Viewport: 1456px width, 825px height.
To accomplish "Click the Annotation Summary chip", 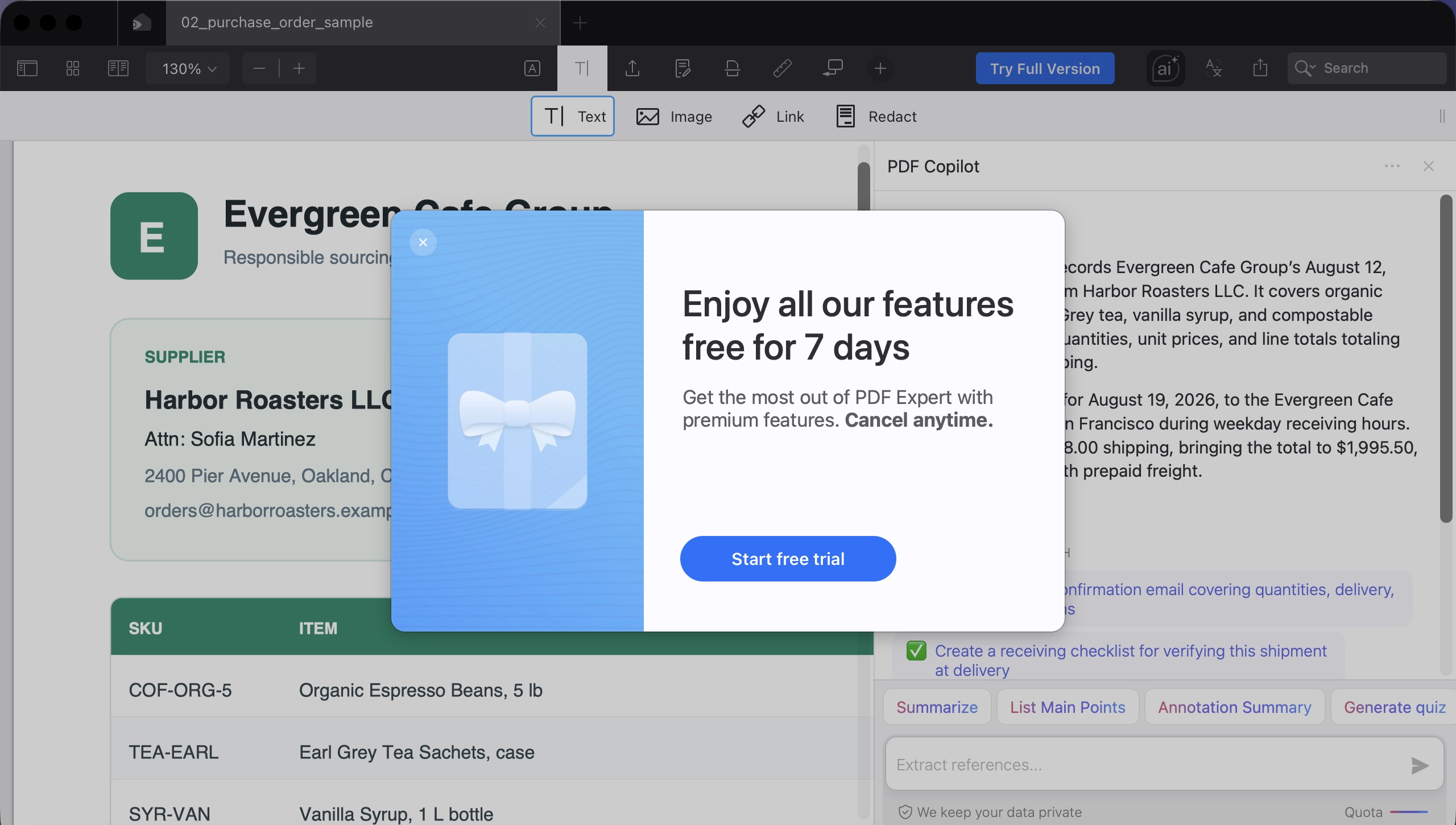I will (x=1234, y=707).
